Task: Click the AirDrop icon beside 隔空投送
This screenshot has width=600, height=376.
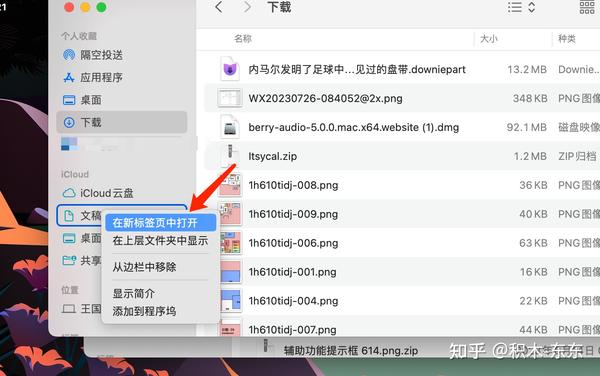Action: (69, 55)
